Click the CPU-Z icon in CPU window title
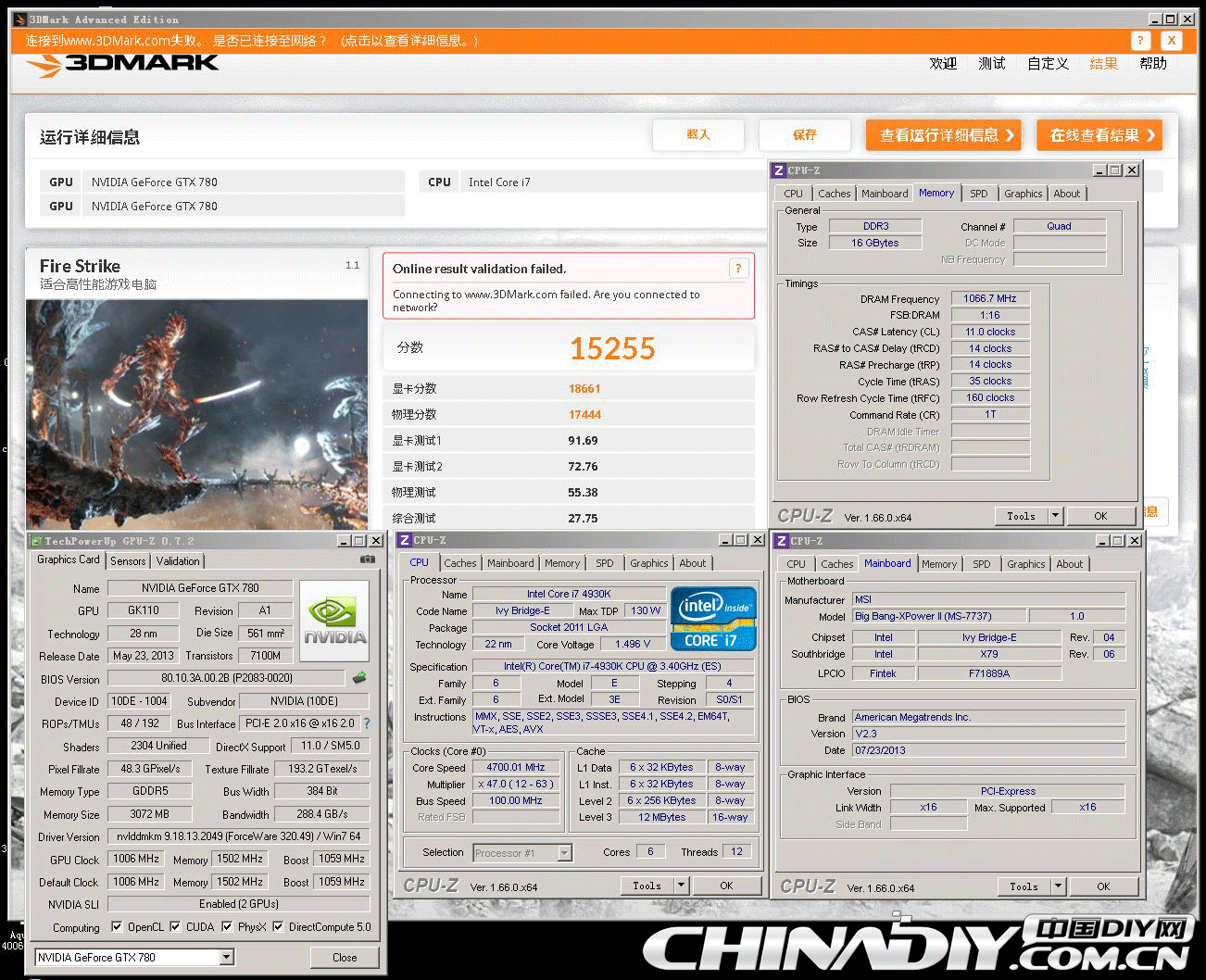This screenshot has height=980, width=1206. [x=405, y=540]
